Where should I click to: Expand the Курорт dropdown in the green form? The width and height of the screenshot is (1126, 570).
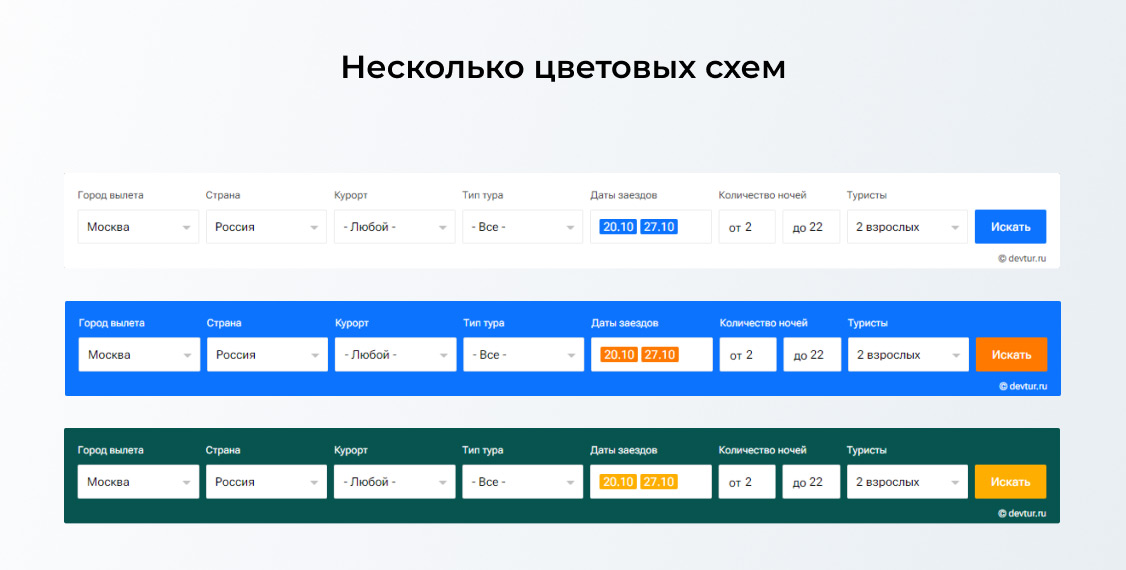pyautogui.click(x=394, y=482)
